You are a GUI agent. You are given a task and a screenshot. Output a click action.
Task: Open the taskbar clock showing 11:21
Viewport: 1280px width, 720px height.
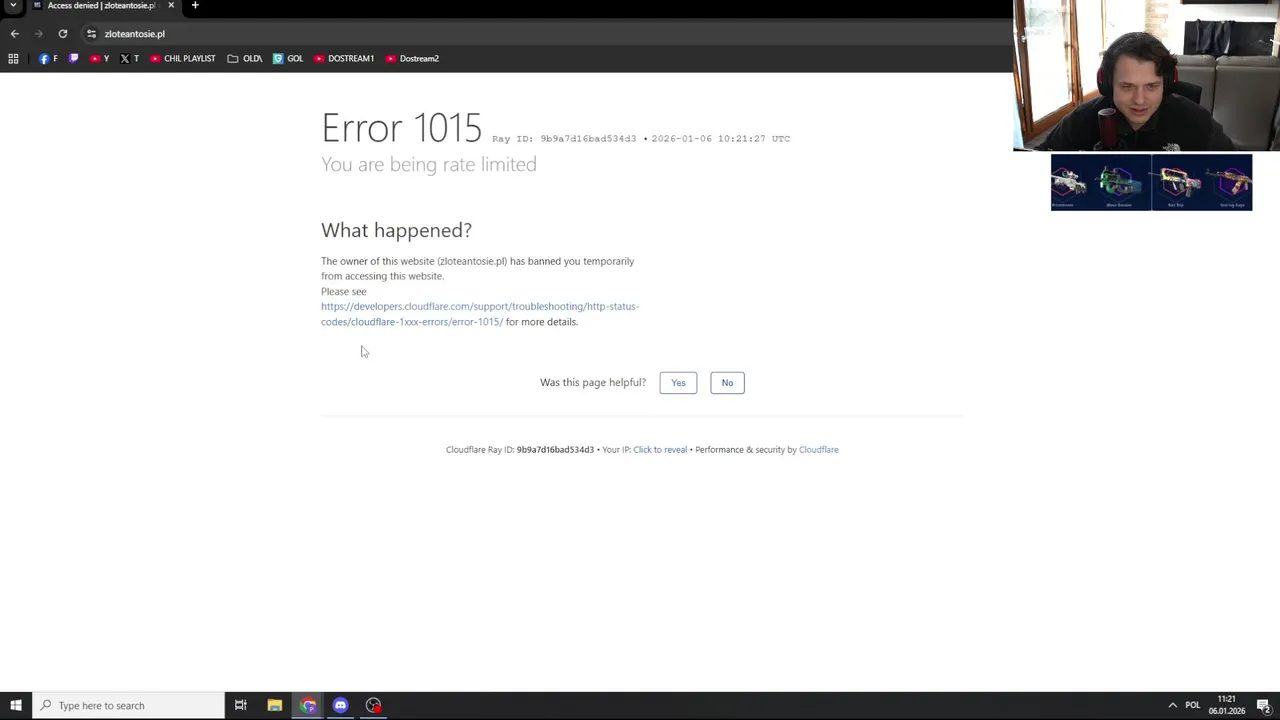[1227, 706]
